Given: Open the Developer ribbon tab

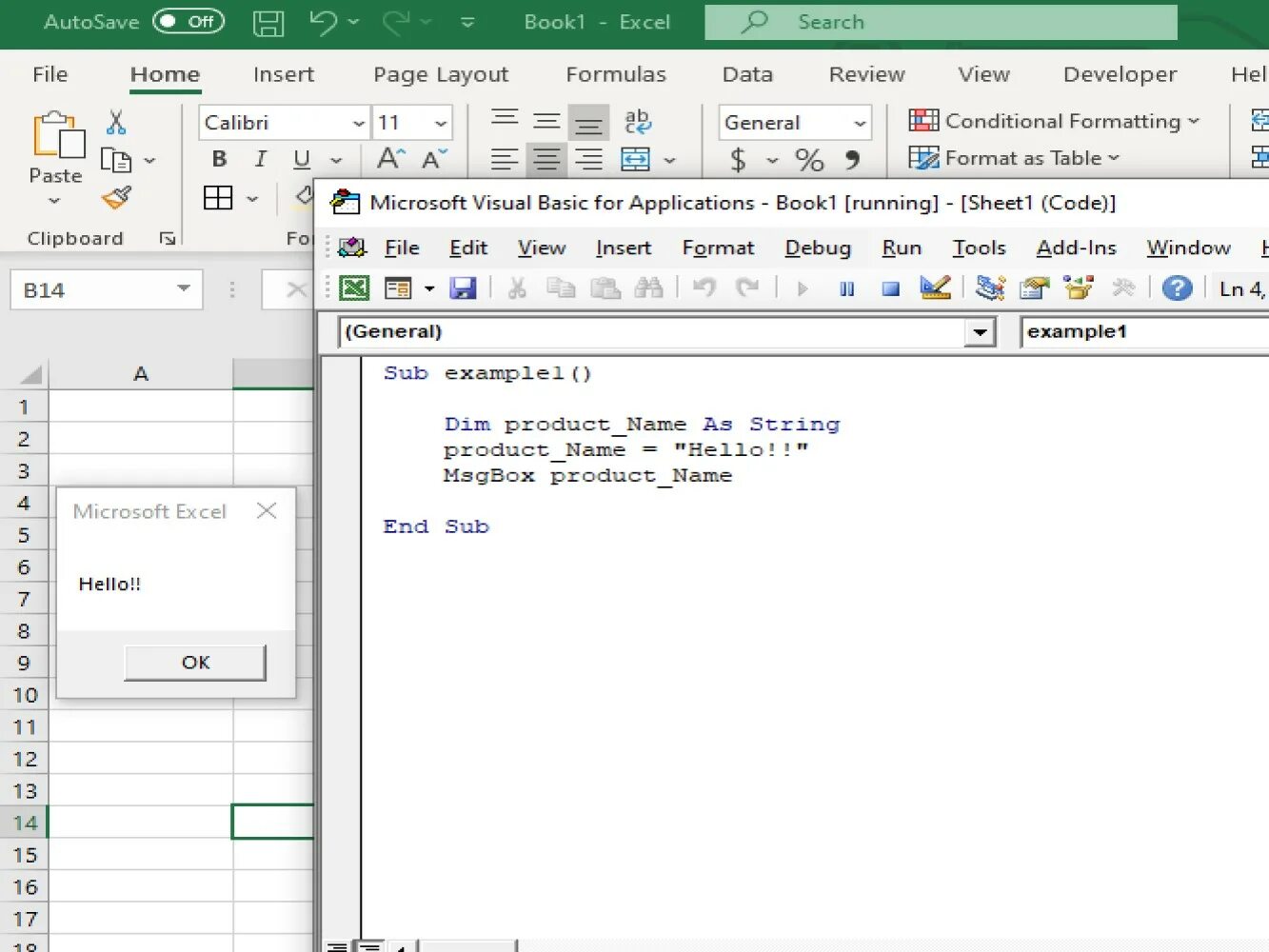Looking at the screenshot, I should (x=1120, y=74).
